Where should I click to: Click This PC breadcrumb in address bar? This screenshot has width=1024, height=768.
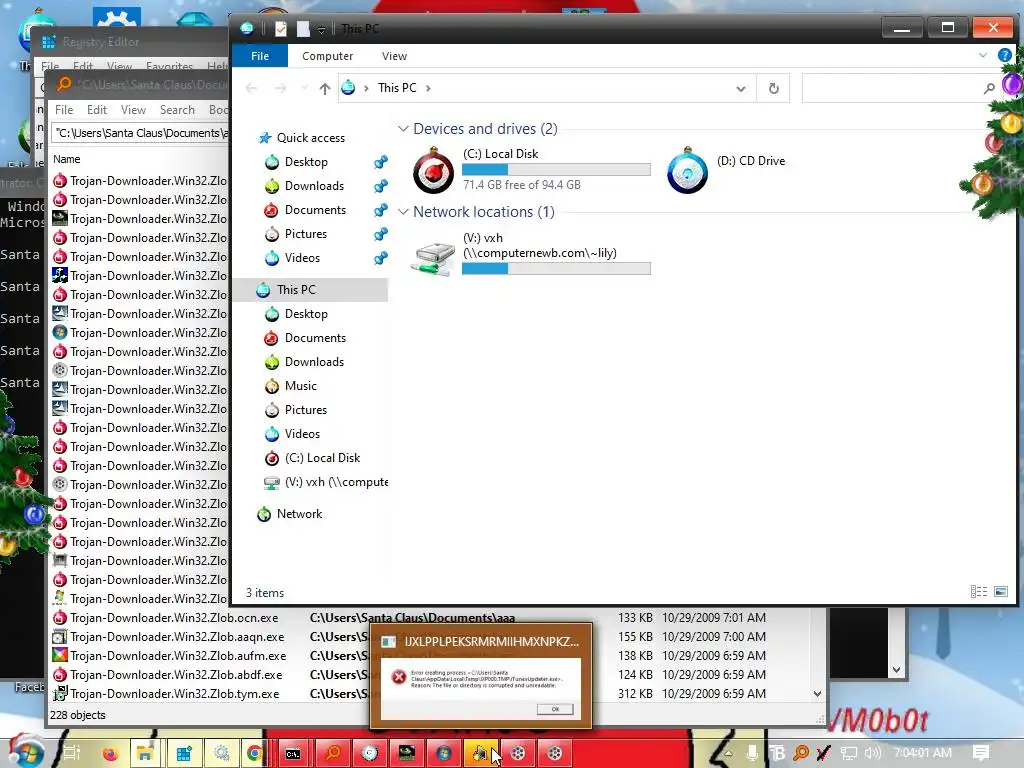click(397, 88)
